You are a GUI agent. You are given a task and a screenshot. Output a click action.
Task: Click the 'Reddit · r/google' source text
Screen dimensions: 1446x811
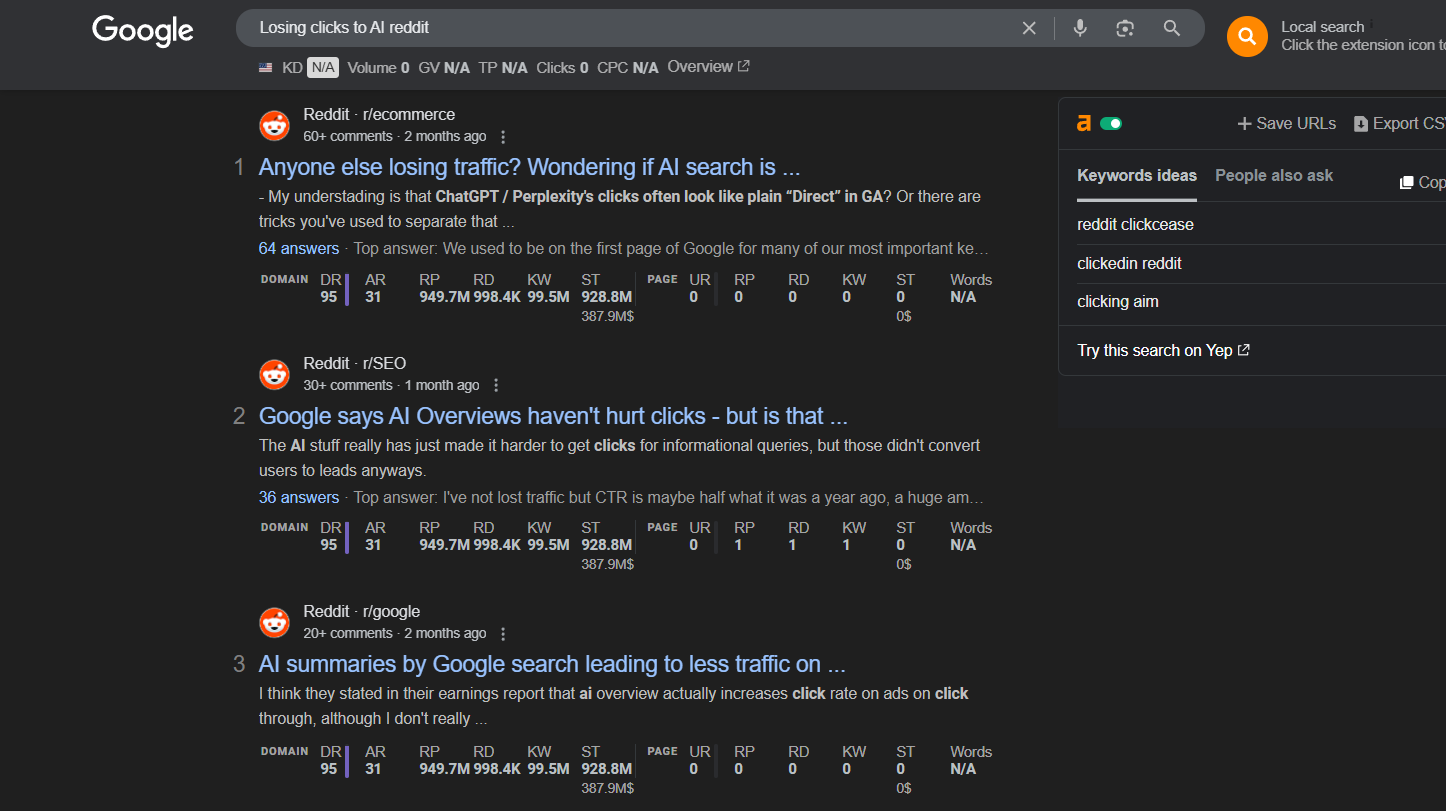click(362, 612)
